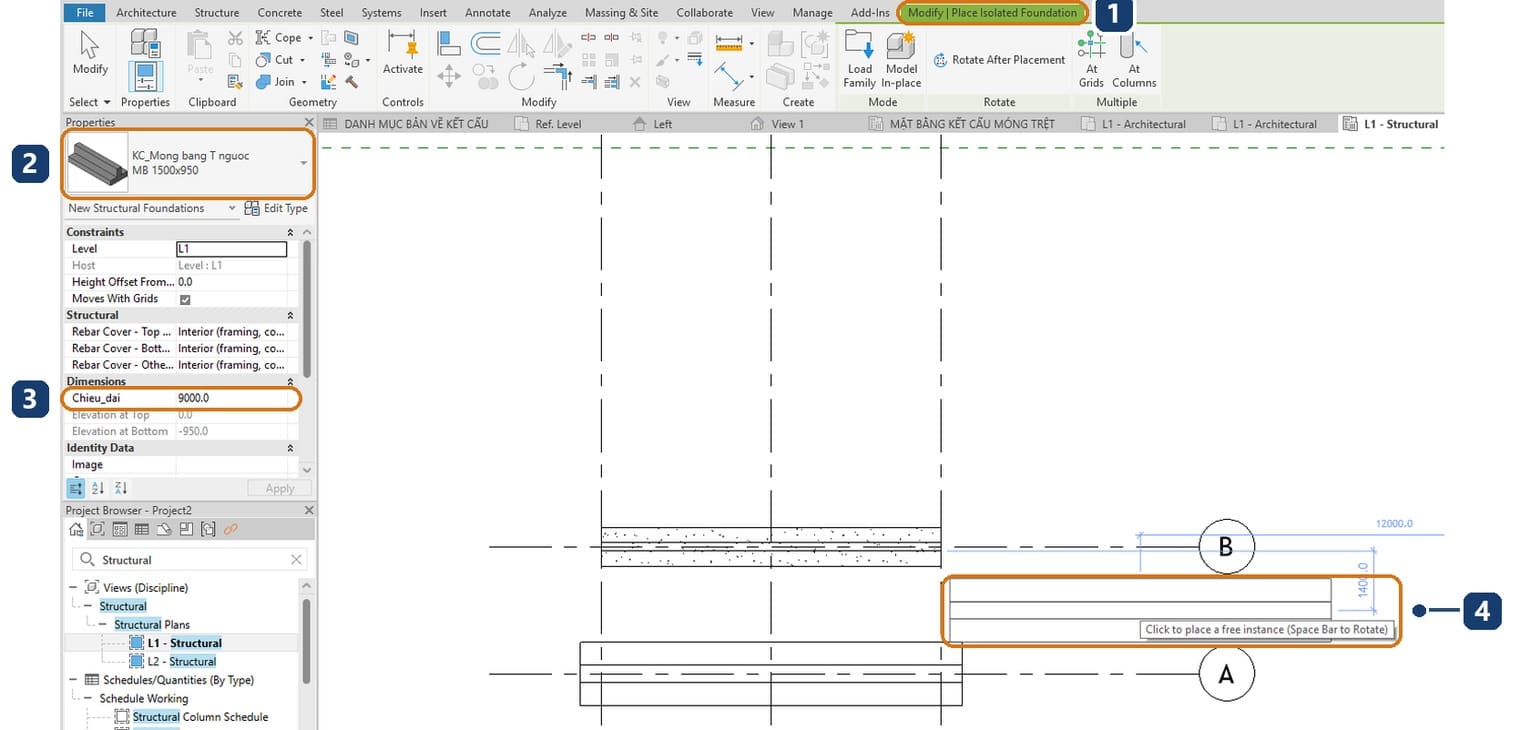Close the Properties palette
The height and width of the screenshot is (730, 1520).
tap(308, 122)
